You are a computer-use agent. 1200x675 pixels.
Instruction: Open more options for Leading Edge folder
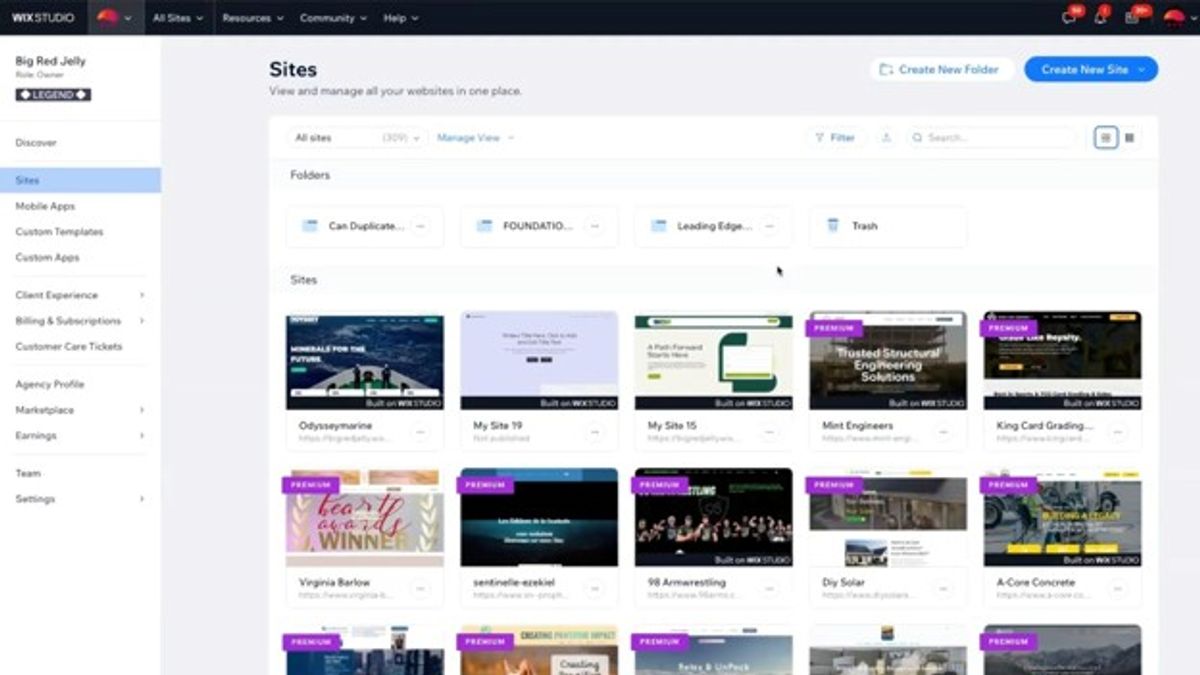click(769, 226)
